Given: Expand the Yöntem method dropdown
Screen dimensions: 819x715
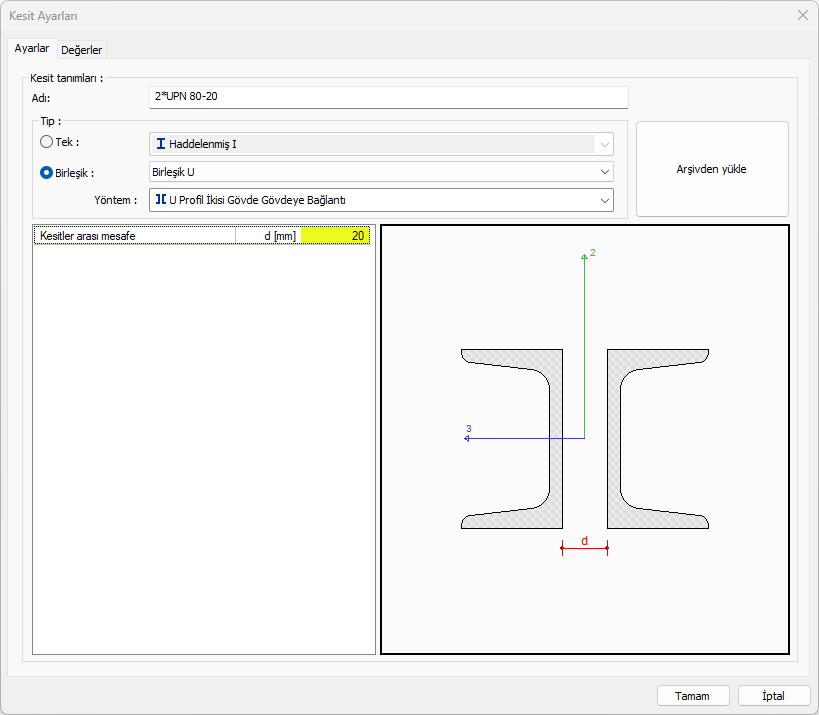Looking at the screenshot, I should [381, 200].
